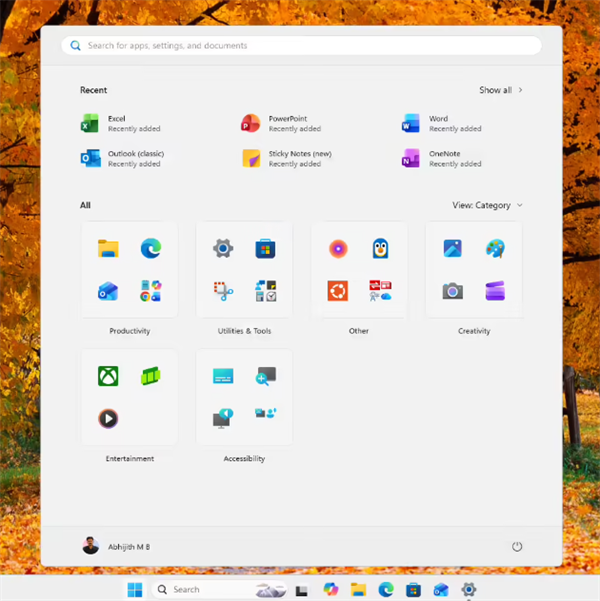
Task: Open Media Player in Entertainment group
Action: point(108,419)
